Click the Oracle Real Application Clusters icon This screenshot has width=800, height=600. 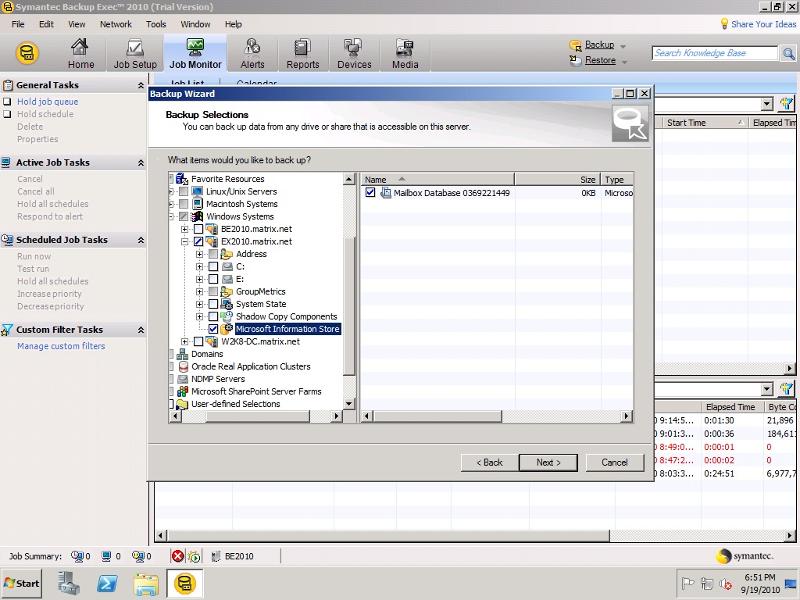point(183,366)
